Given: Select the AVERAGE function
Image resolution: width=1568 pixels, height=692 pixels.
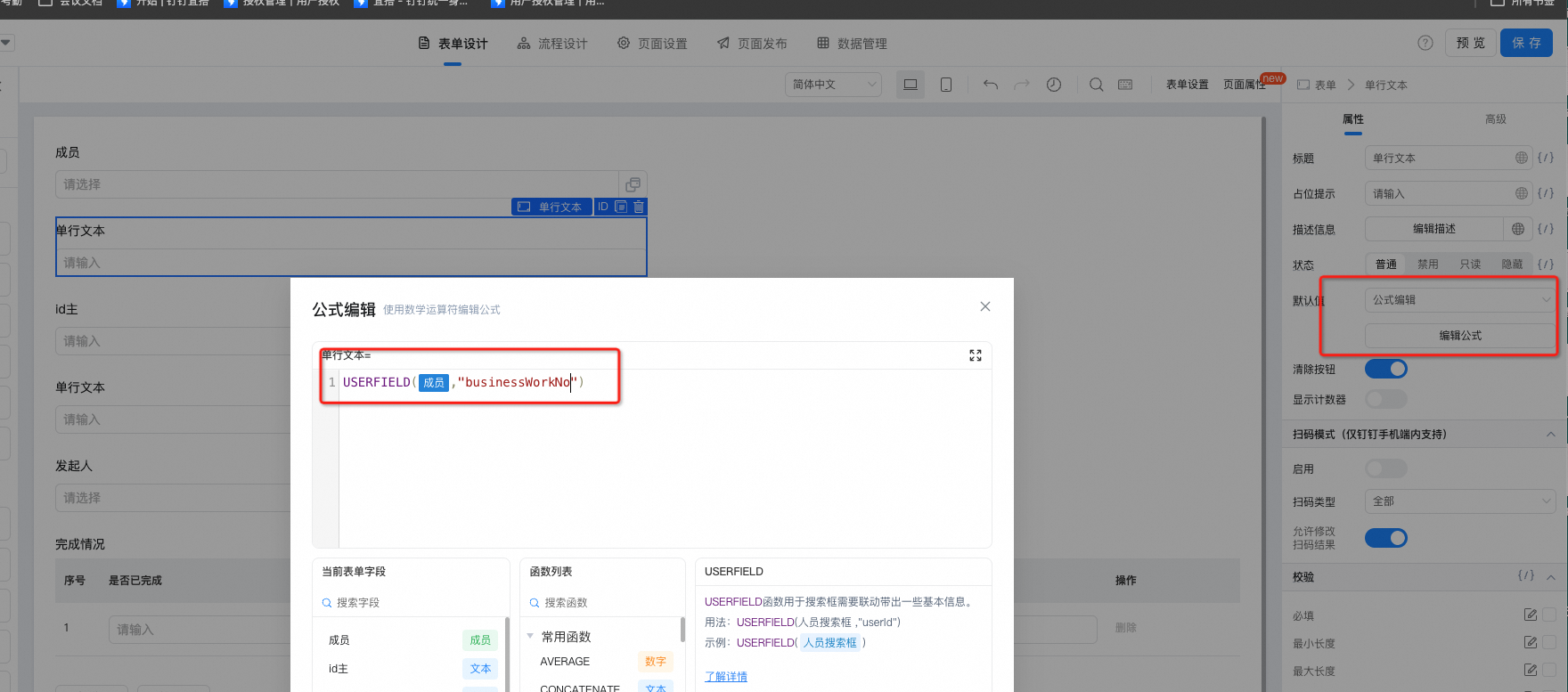Looking at the screenshot, I should [x=565, y=662].
